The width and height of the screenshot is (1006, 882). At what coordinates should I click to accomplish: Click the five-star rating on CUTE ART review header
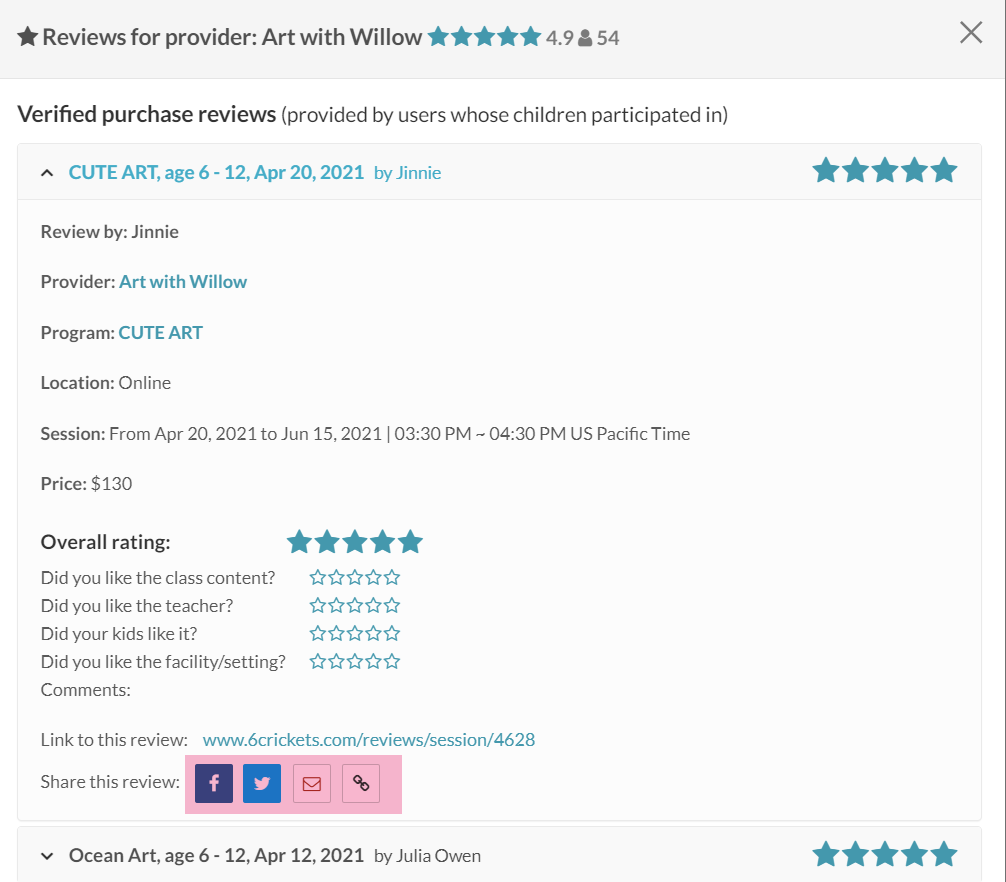pyautogui.click(x=884, y=171)
